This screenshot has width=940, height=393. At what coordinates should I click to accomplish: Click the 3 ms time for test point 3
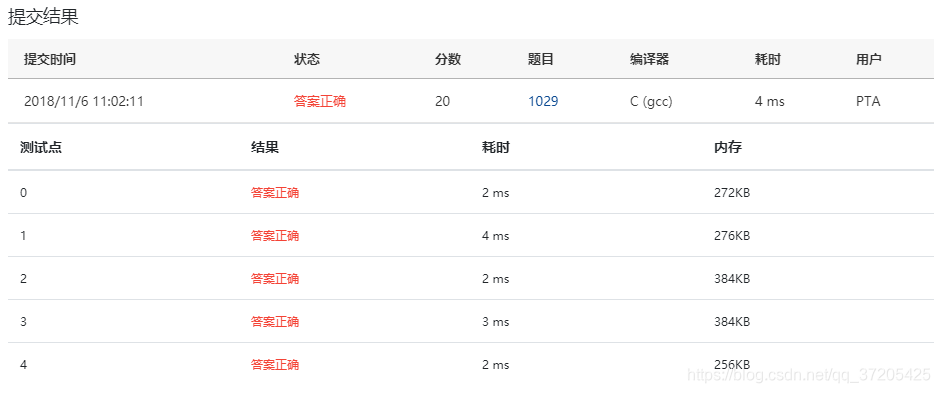point(496,322)
